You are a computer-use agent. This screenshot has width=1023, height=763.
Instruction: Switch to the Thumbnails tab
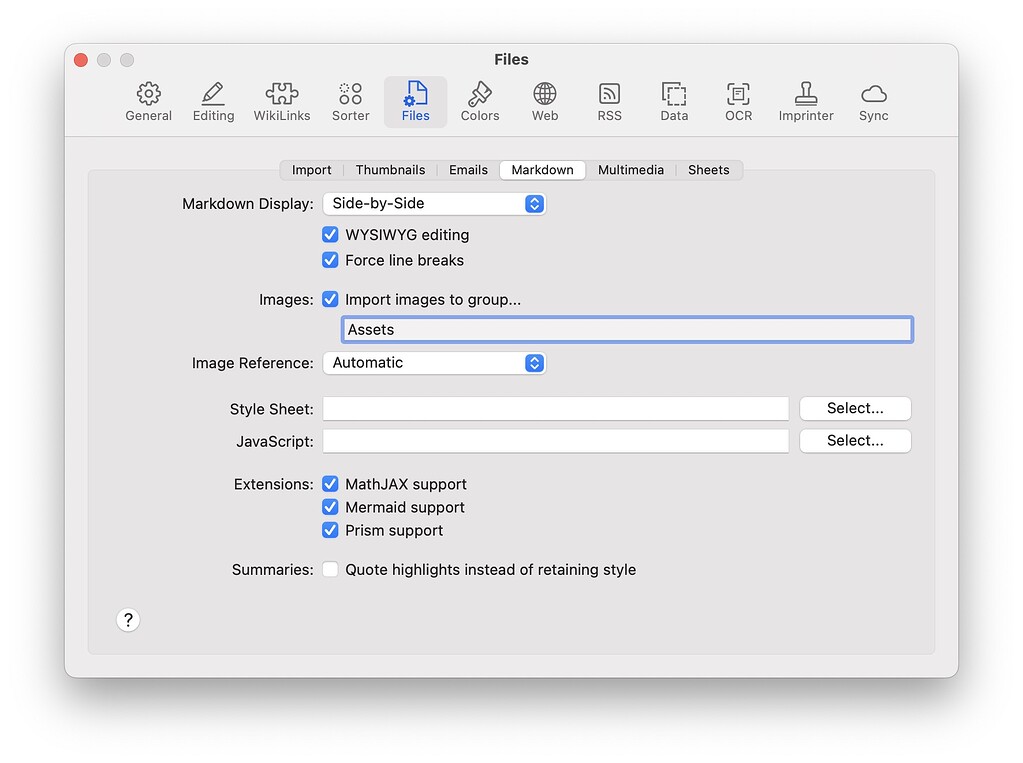click(x=390, y=170)
